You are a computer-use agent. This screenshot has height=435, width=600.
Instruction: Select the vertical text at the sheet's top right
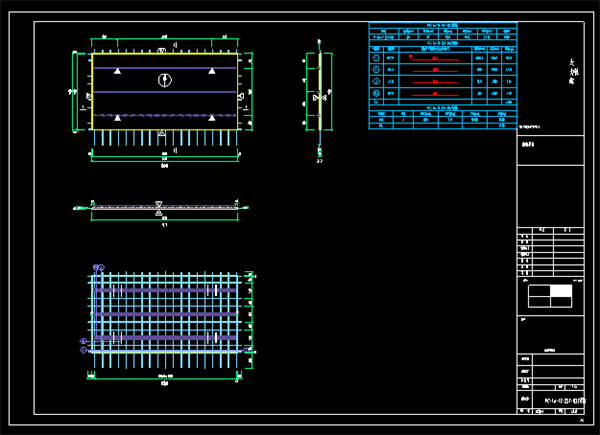coord(574,72)
